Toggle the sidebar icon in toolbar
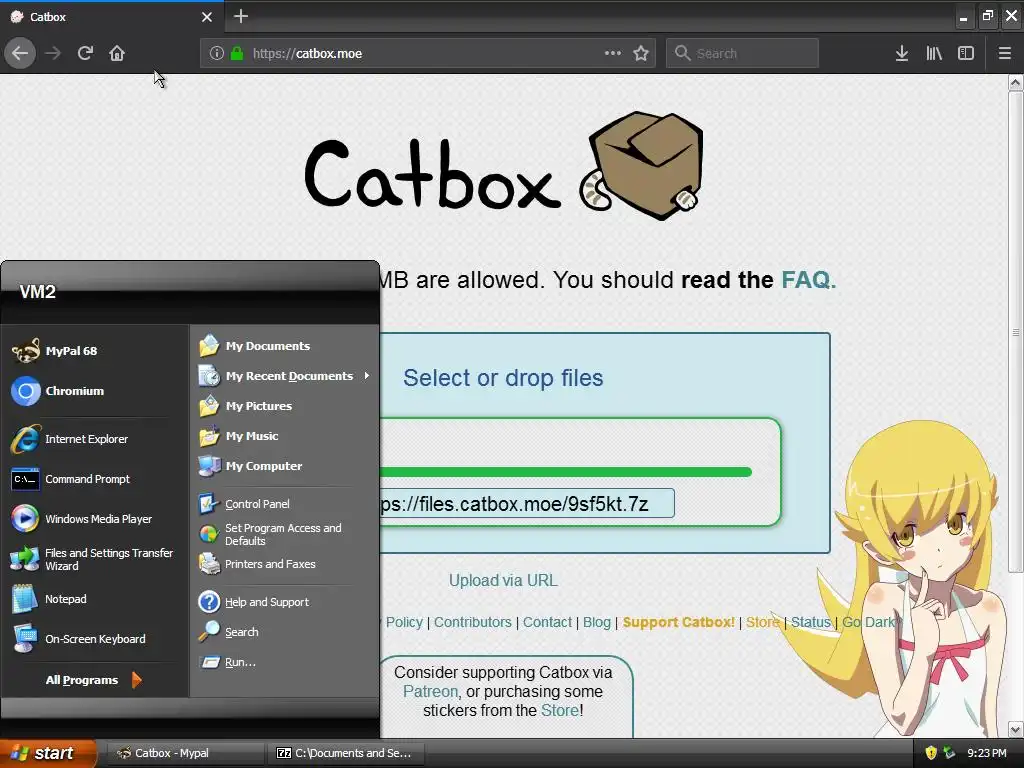Viewport: 1024px width, 768px height. pyautogui.click(x=966, y=53)
